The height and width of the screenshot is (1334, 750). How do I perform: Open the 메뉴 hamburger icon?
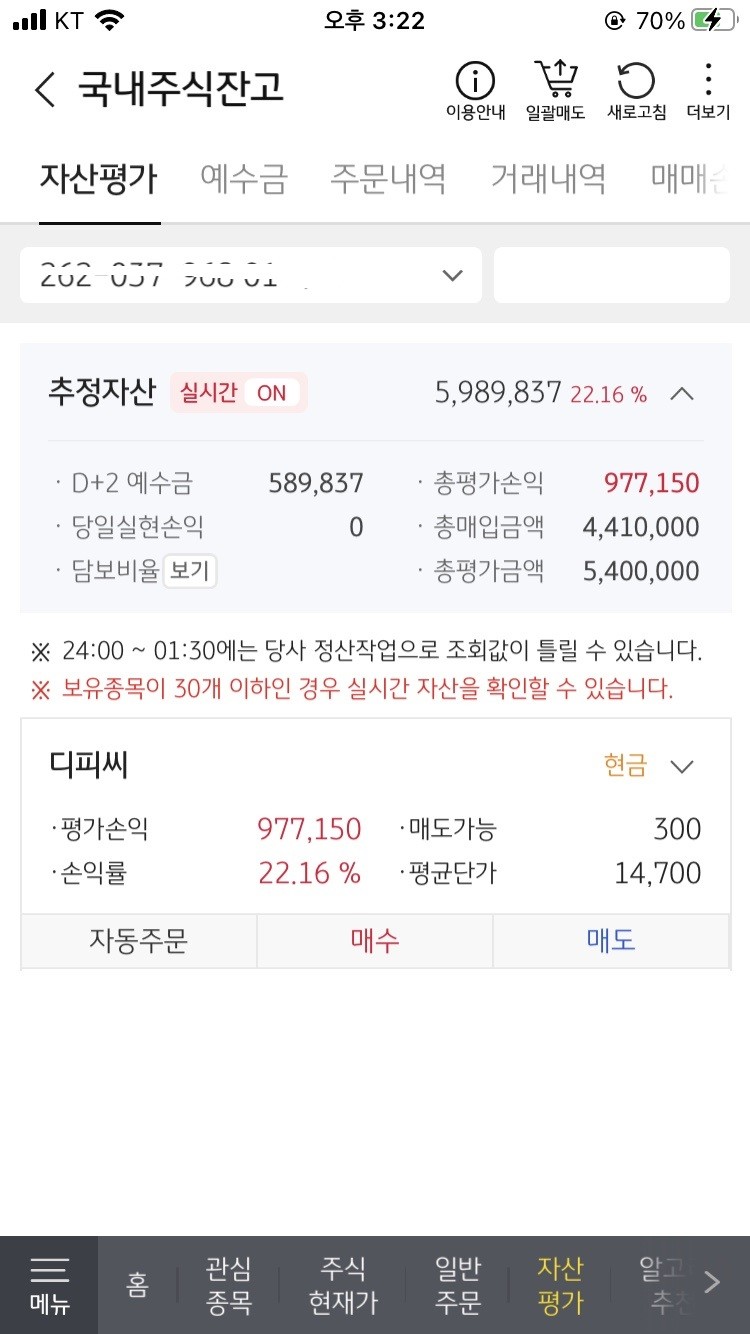(49, 1285)
